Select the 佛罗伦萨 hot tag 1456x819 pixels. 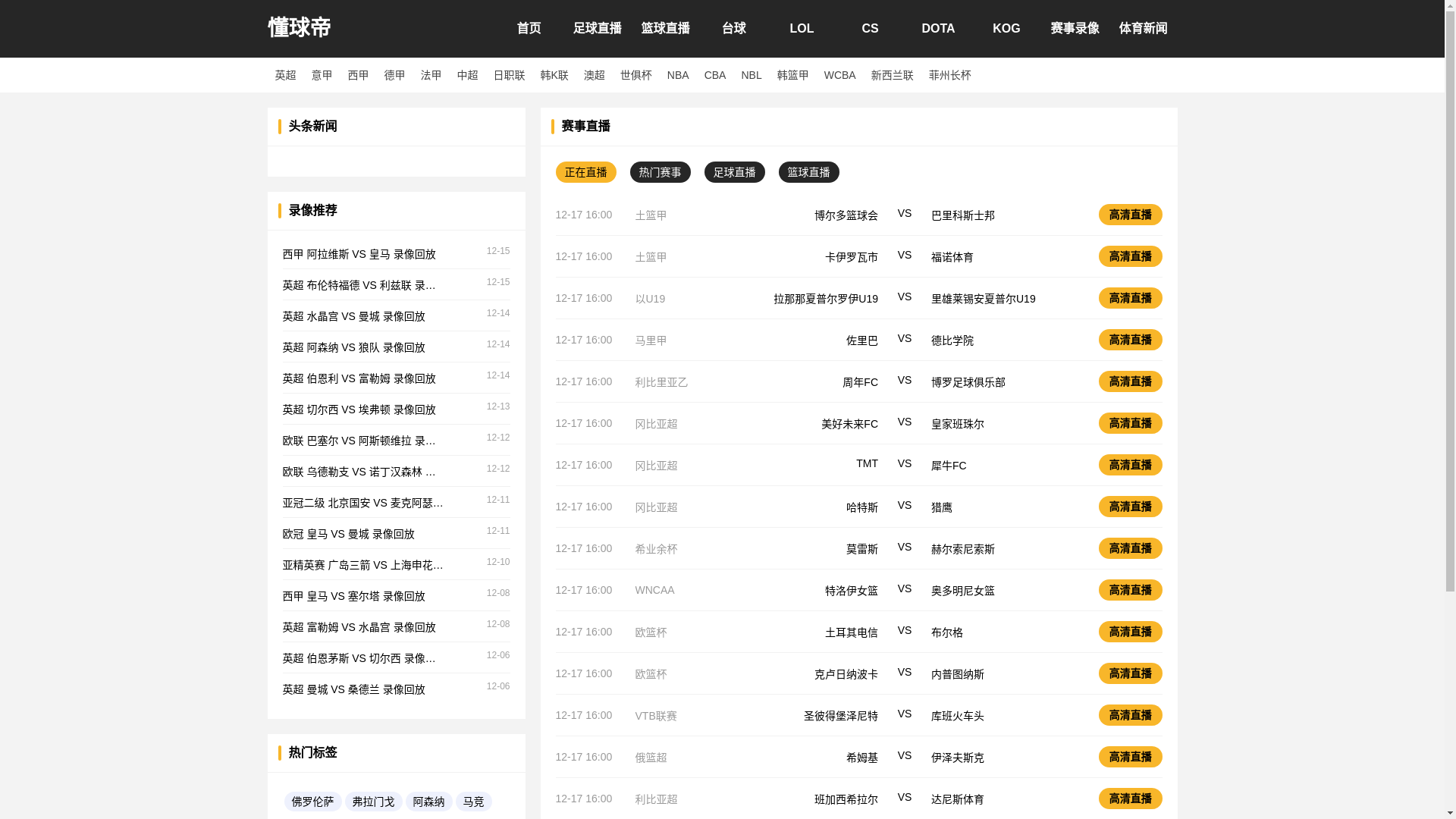[312, 802]
